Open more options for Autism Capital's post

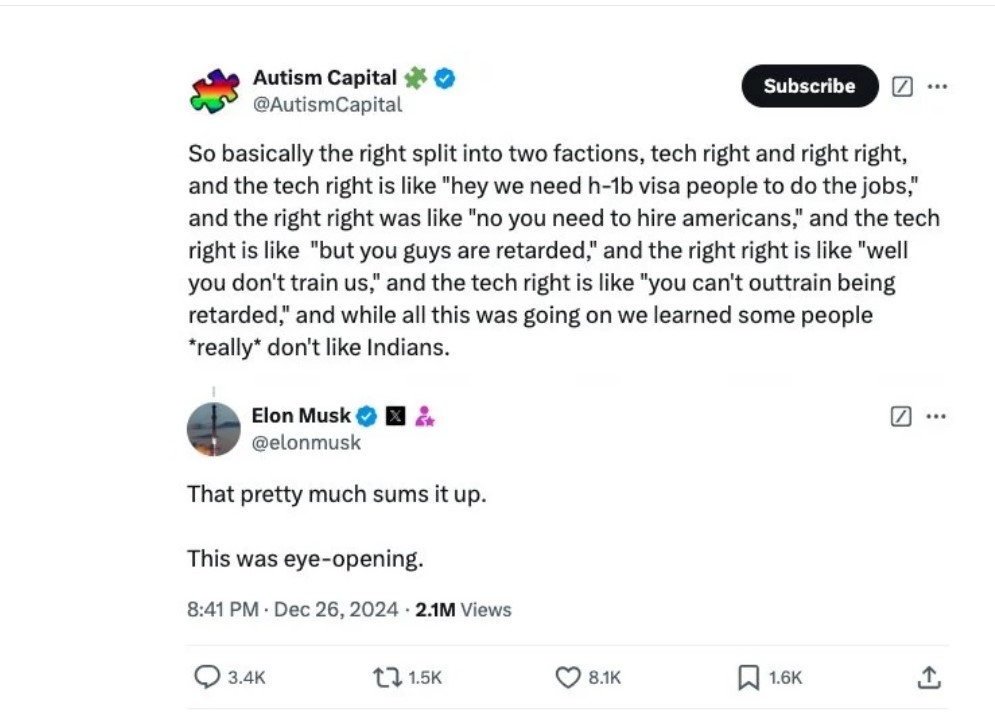coord(937,87)
